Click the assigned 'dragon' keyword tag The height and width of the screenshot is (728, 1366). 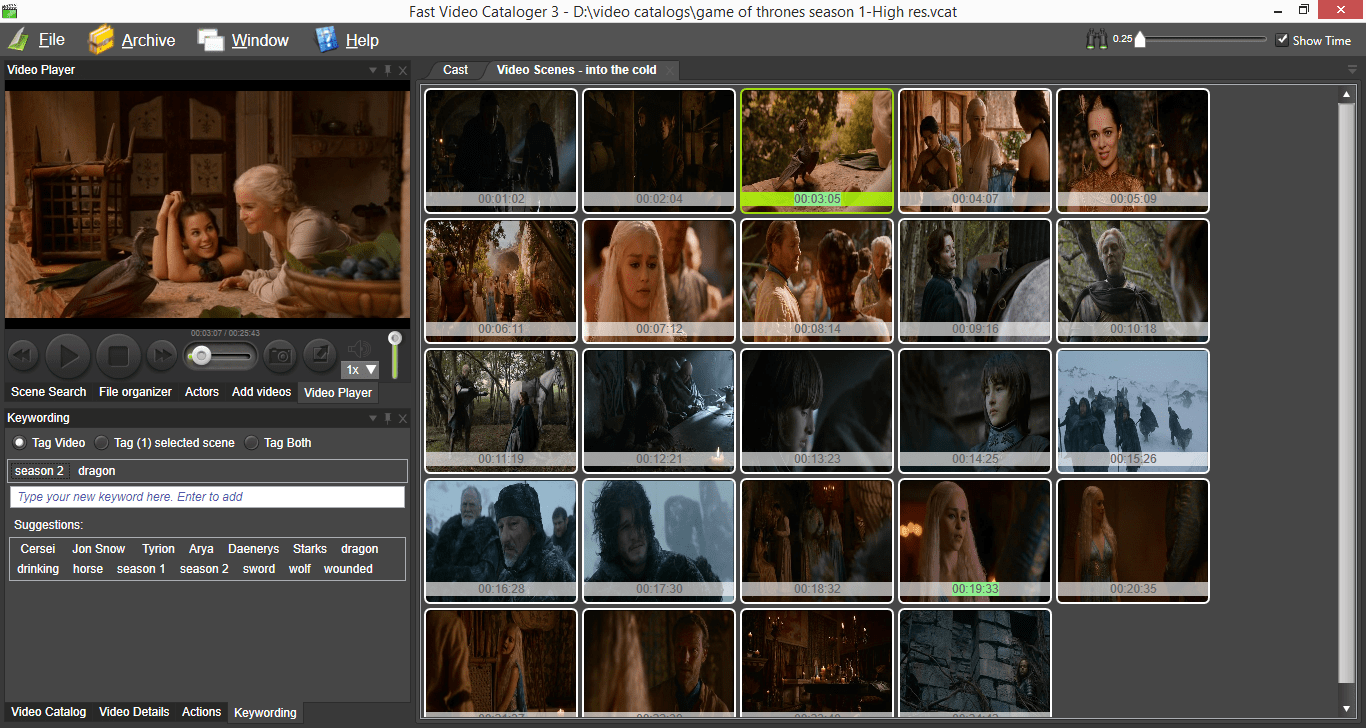(x=97, y=471)
